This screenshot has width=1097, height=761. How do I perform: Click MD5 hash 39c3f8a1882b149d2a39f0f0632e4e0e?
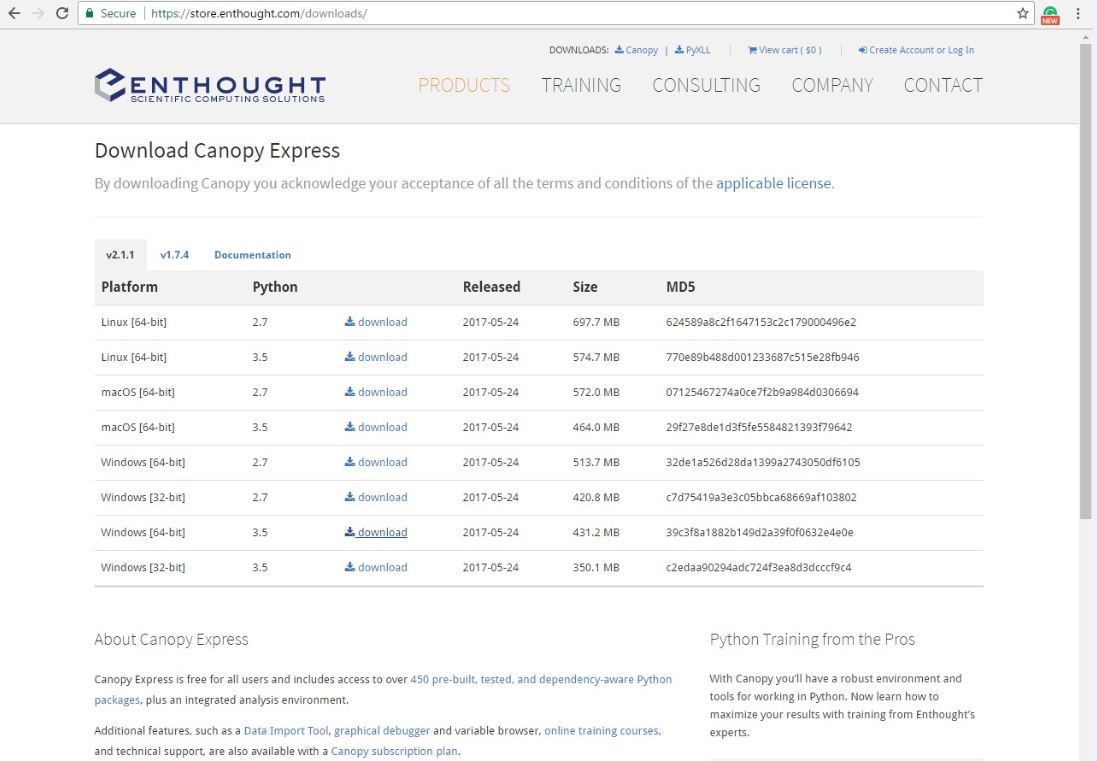click(x=760, y=532)
